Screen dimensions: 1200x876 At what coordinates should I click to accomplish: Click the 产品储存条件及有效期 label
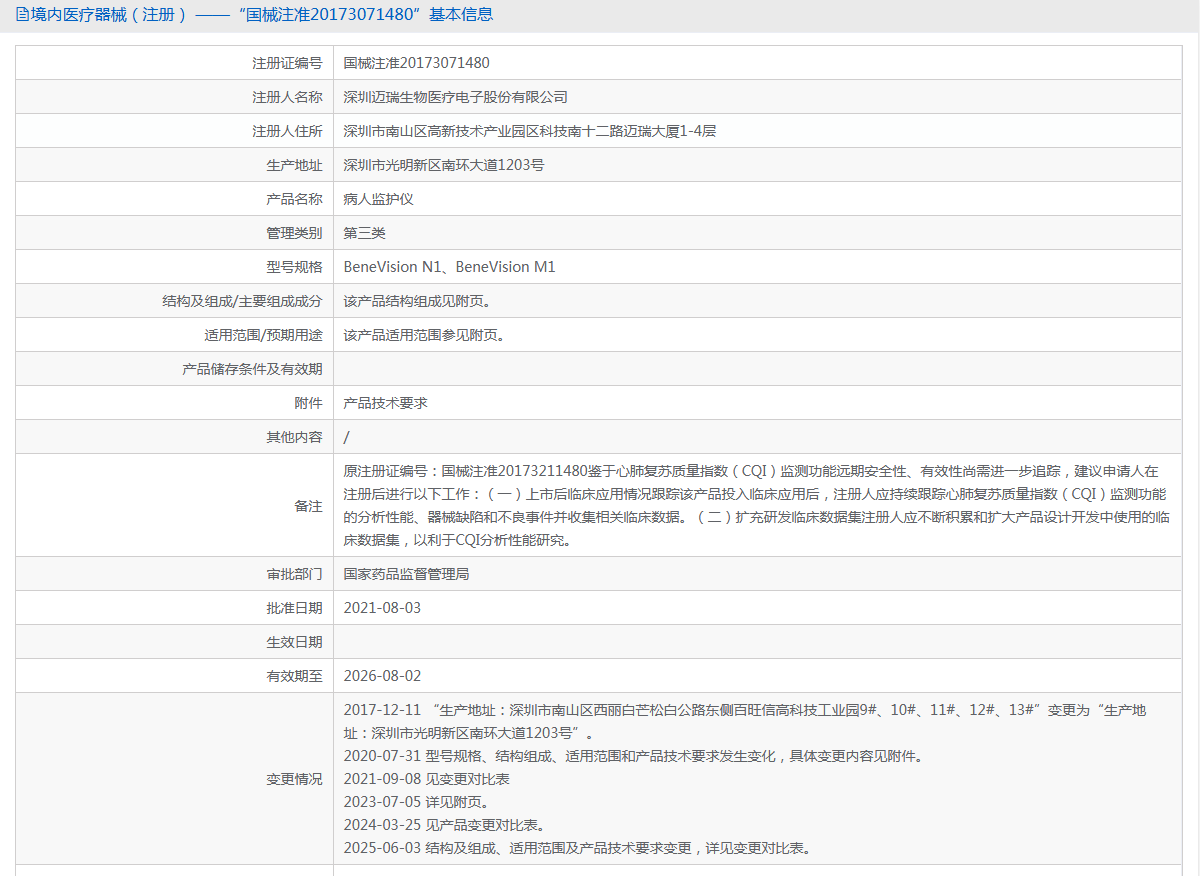pos(252,369)
